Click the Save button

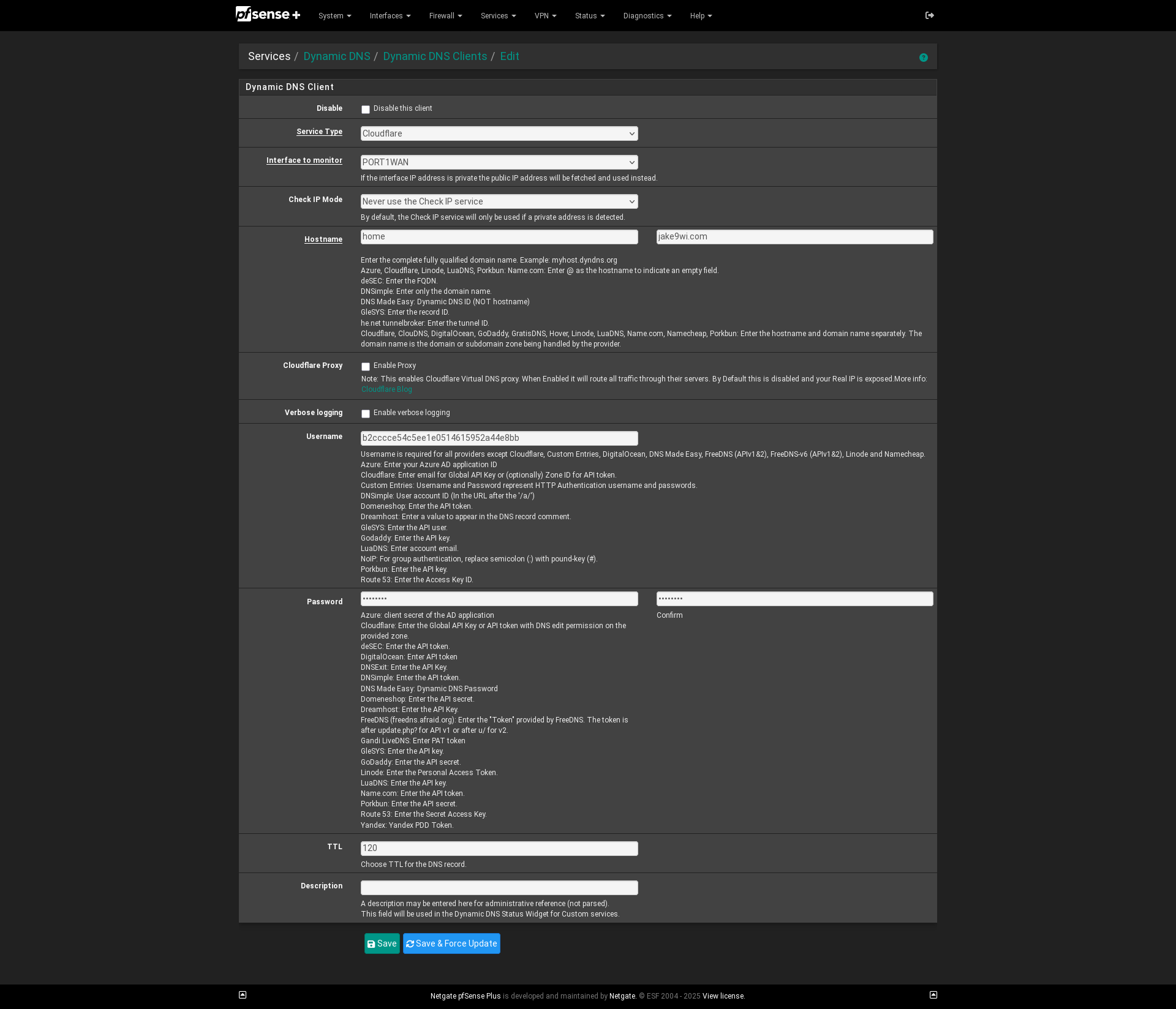(x=382, y=943)
